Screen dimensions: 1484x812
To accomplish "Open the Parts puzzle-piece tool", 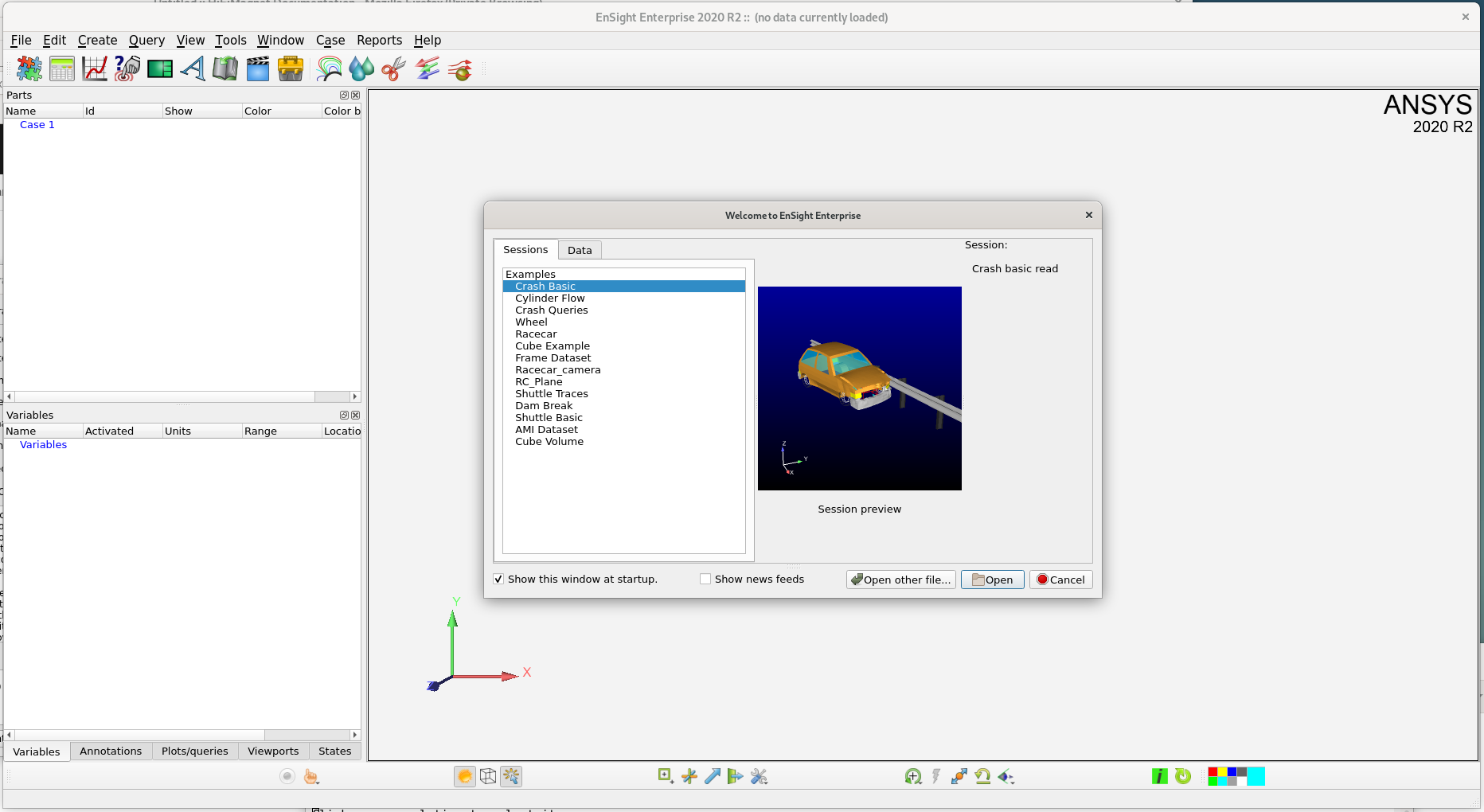I will coord(29,69).
